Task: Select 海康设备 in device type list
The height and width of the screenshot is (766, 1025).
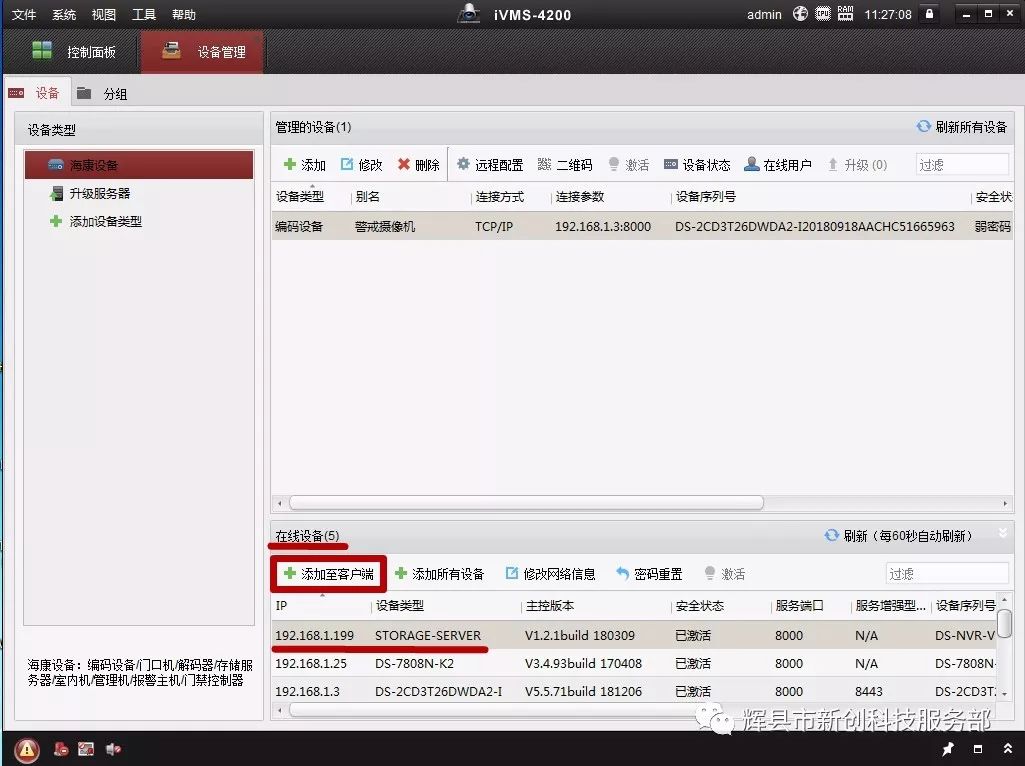Action: [x=139, y=165]
